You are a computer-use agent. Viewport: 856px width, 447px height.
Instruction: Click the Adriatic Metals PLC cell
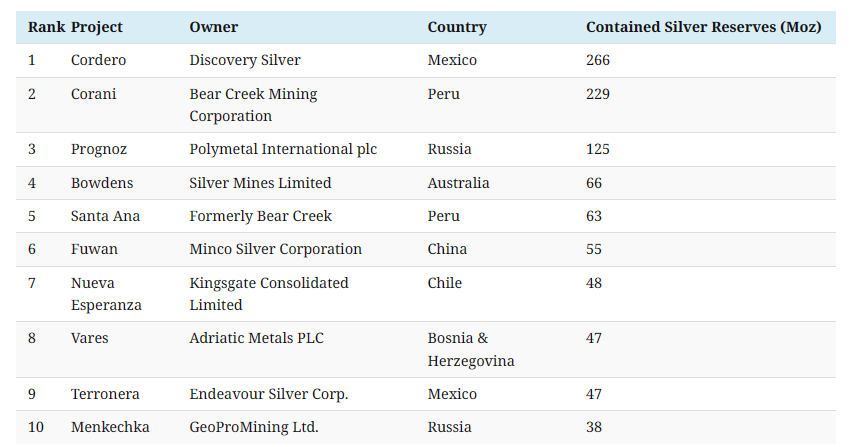point(256,338)
